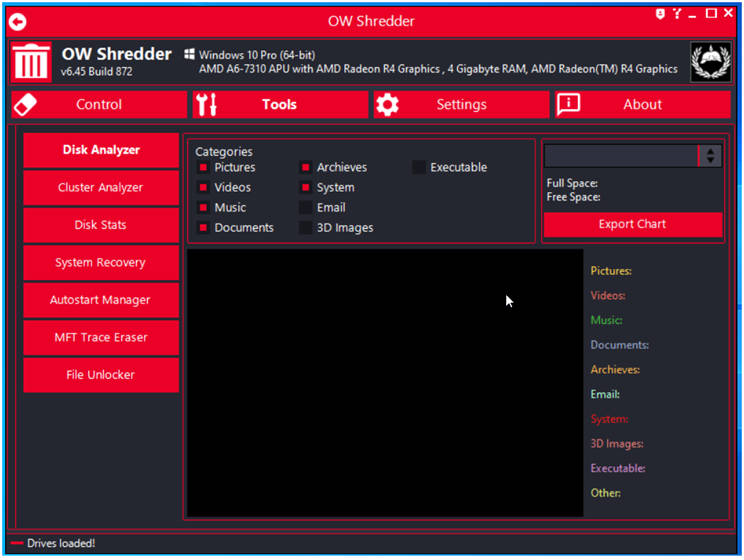Viewport: 744px width, 560px height.
Task: Click the back arrow icon in title bar
Action: [18, 21]
